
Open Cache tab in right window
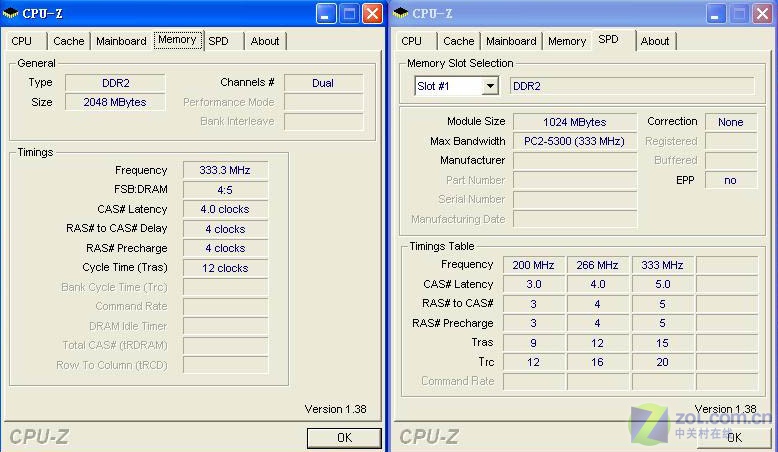[x=458, y=41]
